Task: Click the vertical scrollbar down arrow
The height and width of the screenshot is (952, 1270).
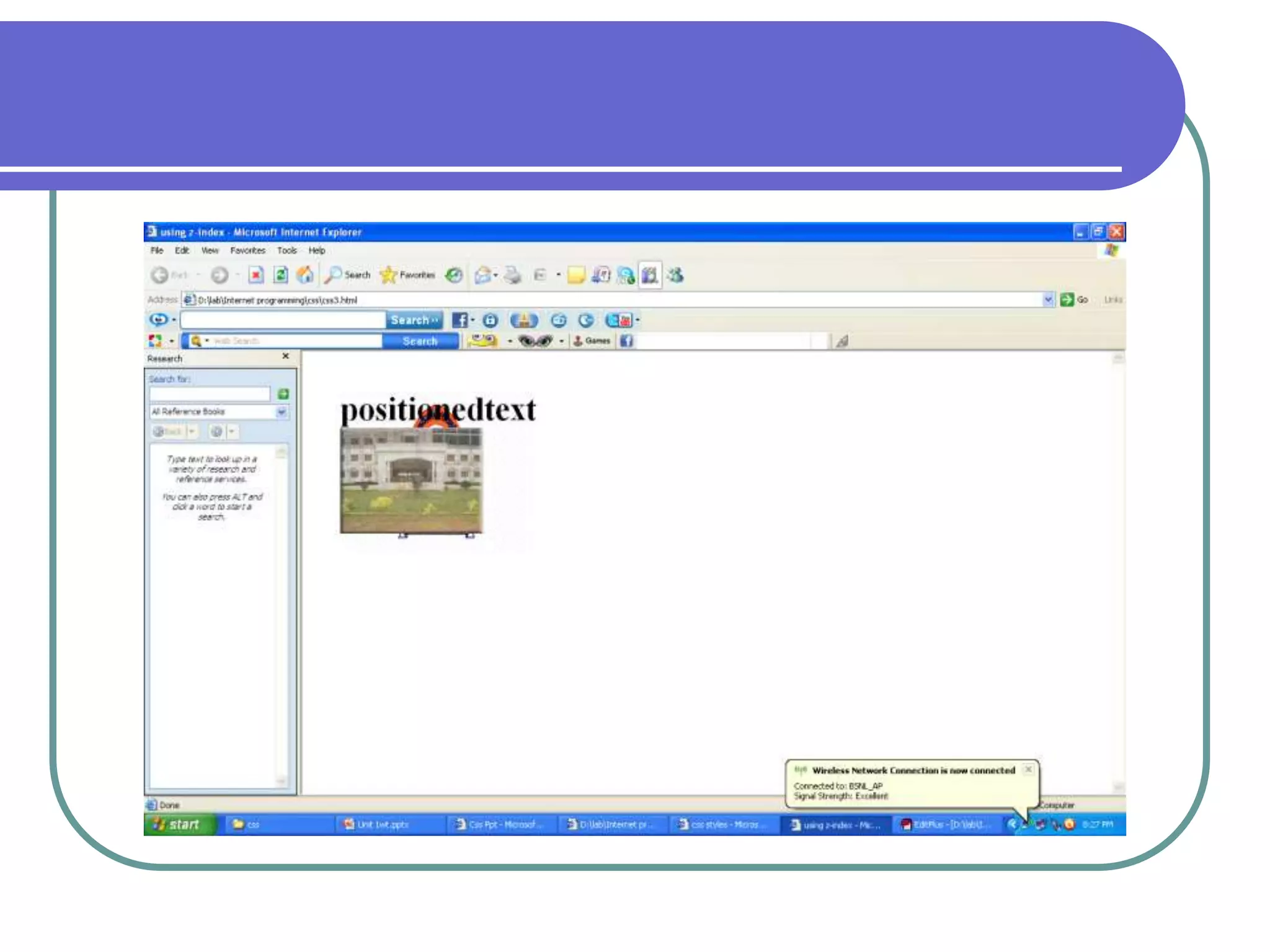Action: (x=1118, y=787)
